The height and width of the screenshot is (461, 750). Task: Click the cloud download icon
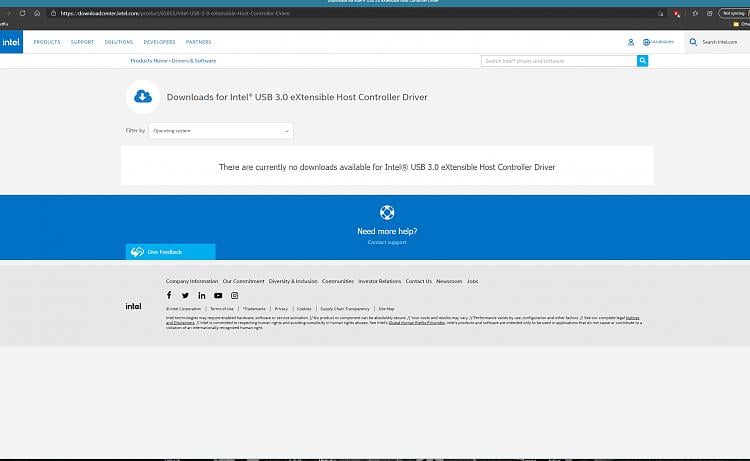pyautogui.click(x=143, y=97)
